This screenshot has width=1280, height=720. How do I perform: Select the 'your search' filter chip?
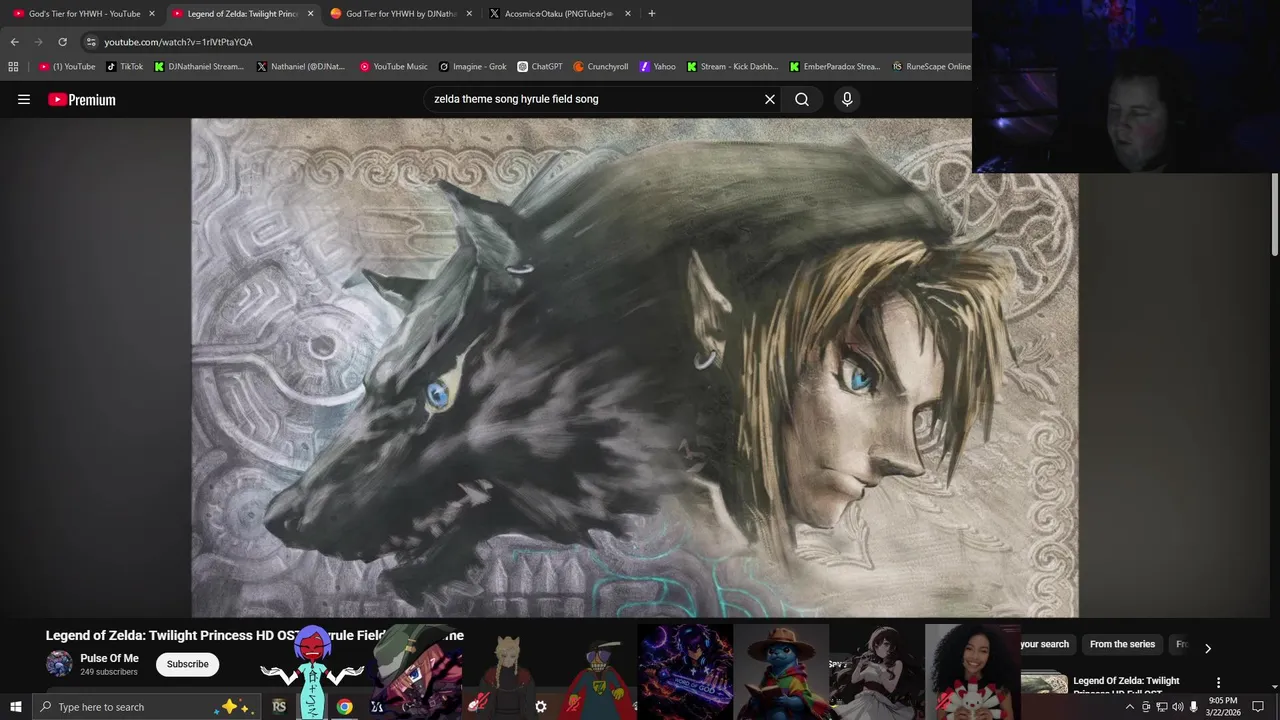(1044, 644)
